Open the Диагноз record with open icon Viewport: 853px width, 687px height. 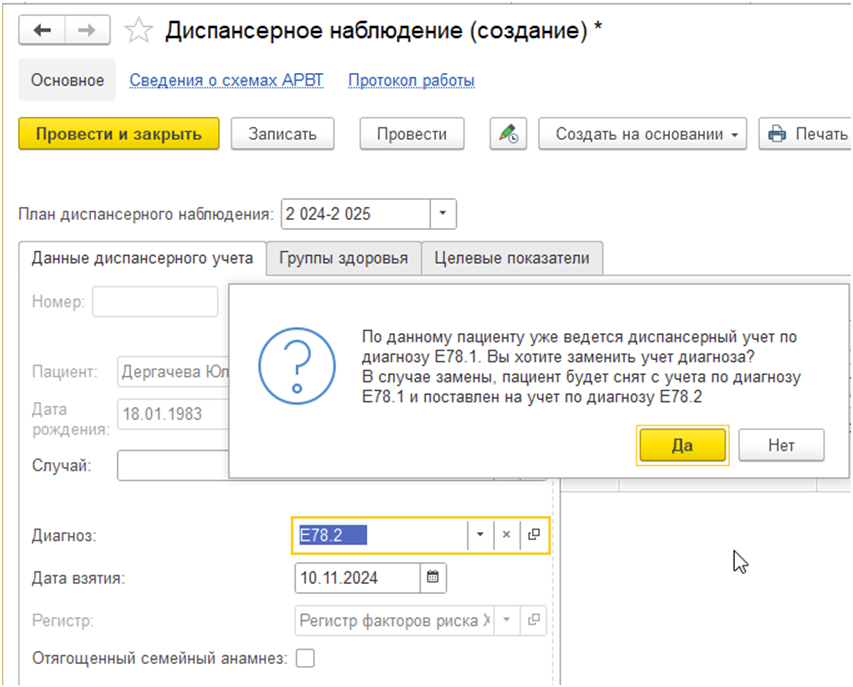(x=534, y=535)
